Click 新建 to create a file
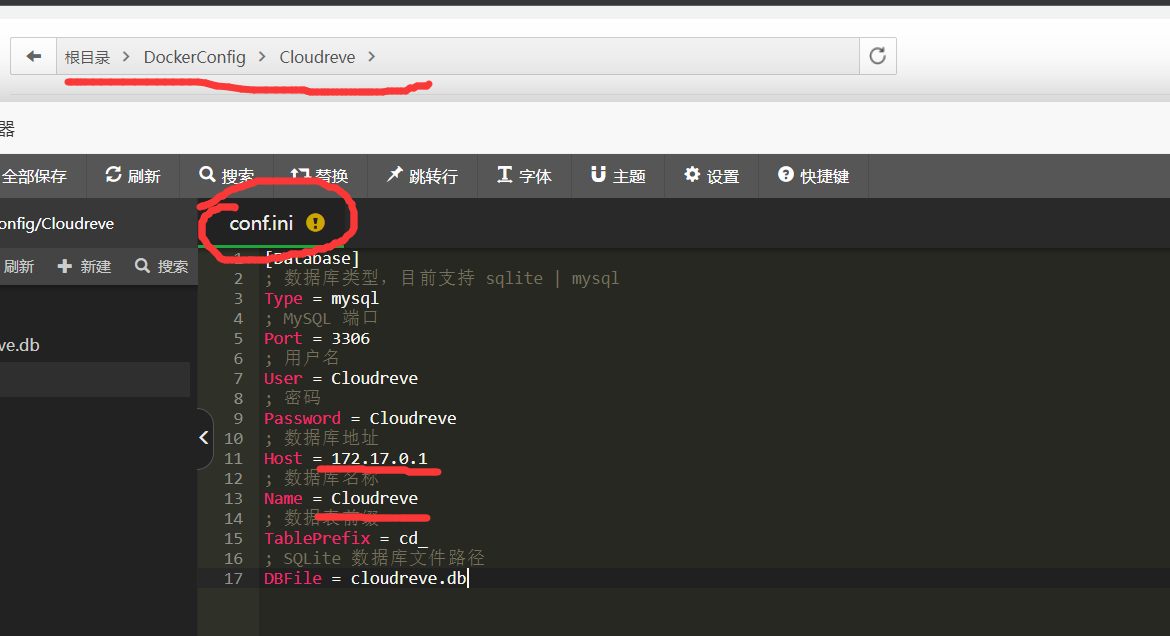 coord(84,266)
